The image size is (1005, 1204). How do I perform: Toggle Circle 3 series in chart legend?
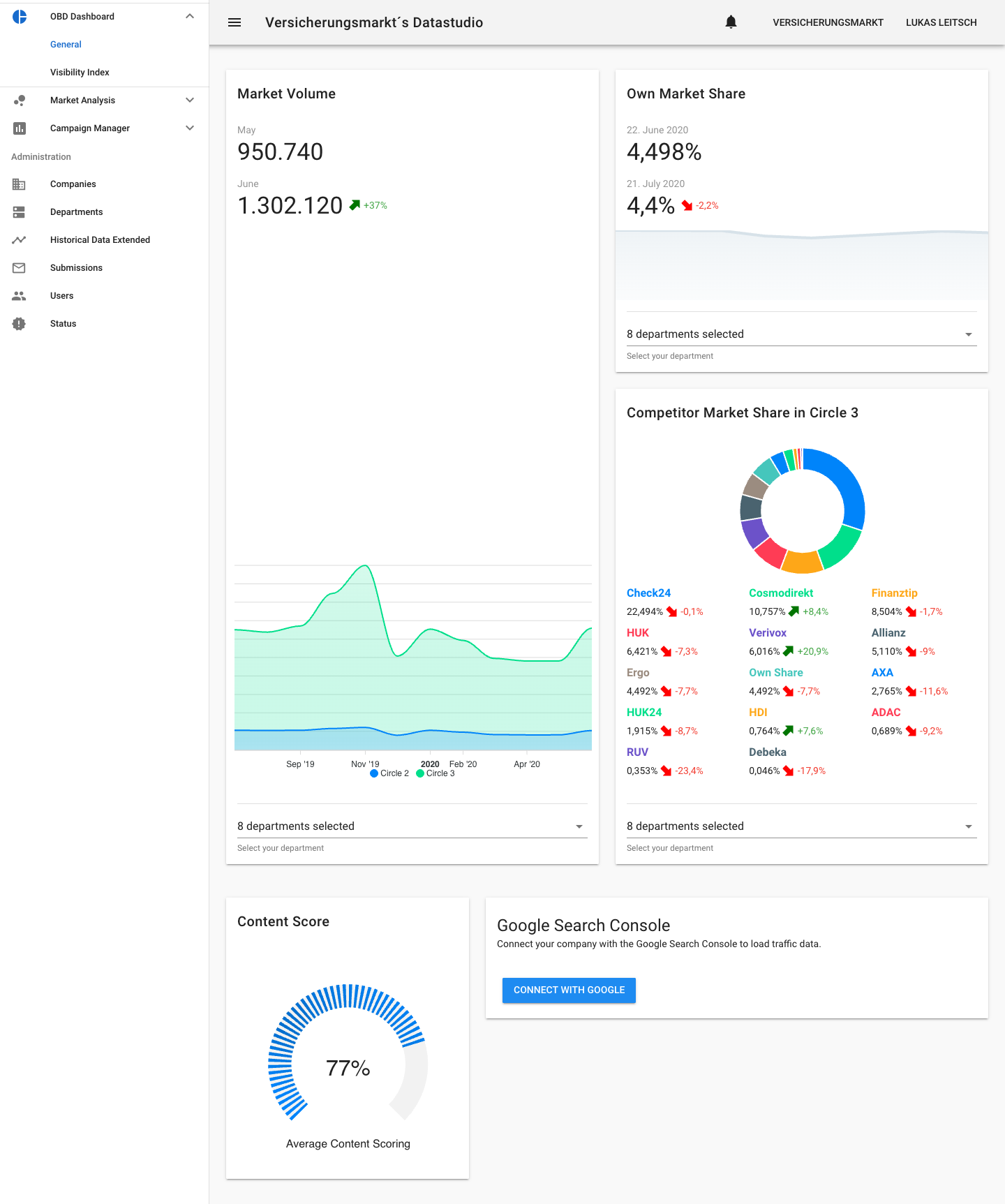pyautogui.click(x=435, y=773)
